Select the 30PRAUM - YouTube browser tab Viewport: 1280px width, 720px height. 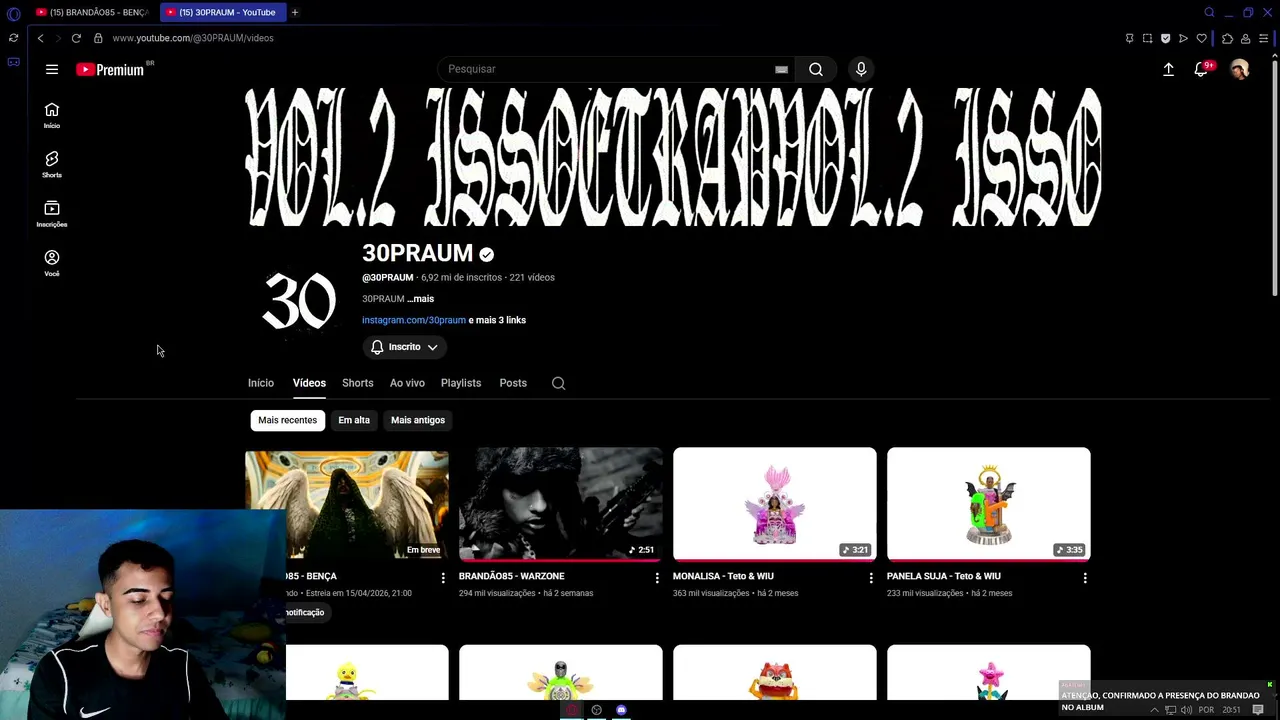pyautogui.click(x=222, y=12)
